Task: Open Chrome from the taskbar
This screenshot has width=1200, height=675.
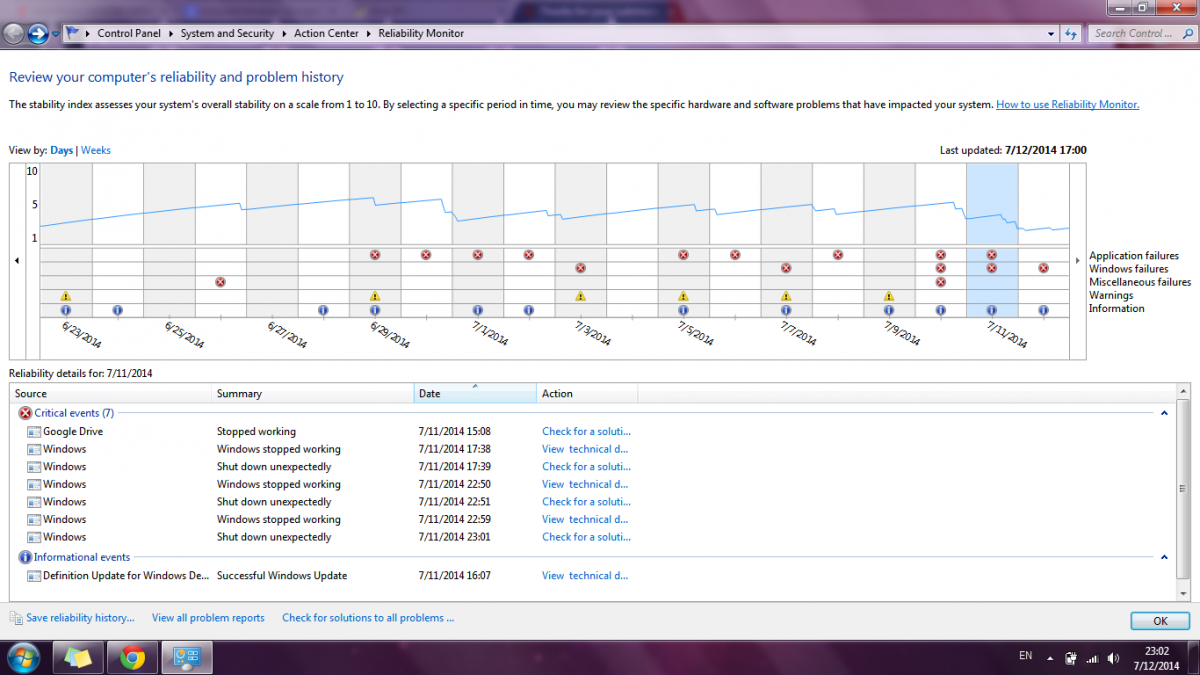Action: pos(132,658)
